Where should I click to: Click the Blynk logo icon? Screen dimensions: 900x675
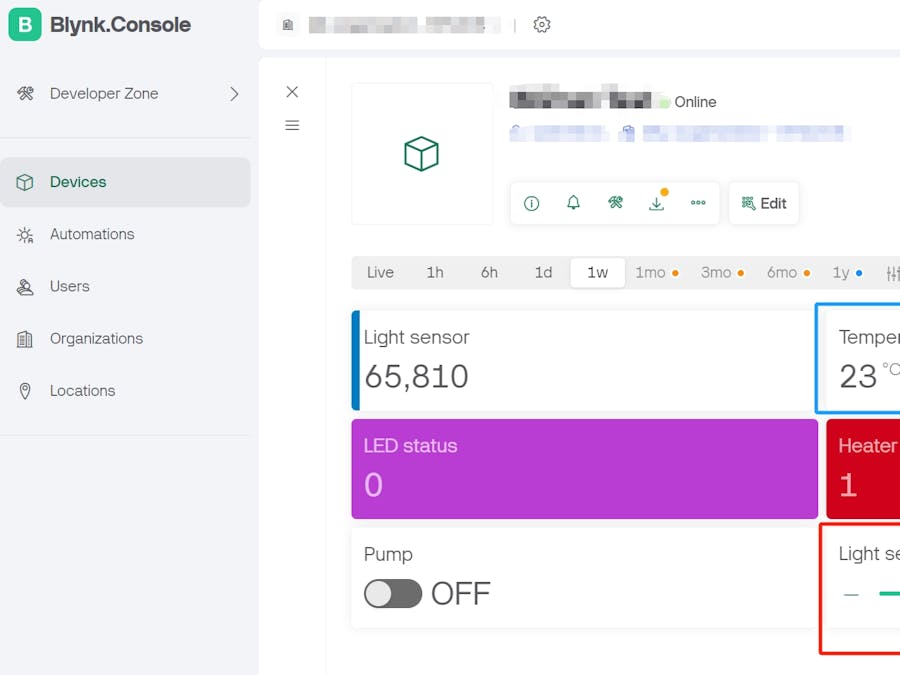[25, 25]
